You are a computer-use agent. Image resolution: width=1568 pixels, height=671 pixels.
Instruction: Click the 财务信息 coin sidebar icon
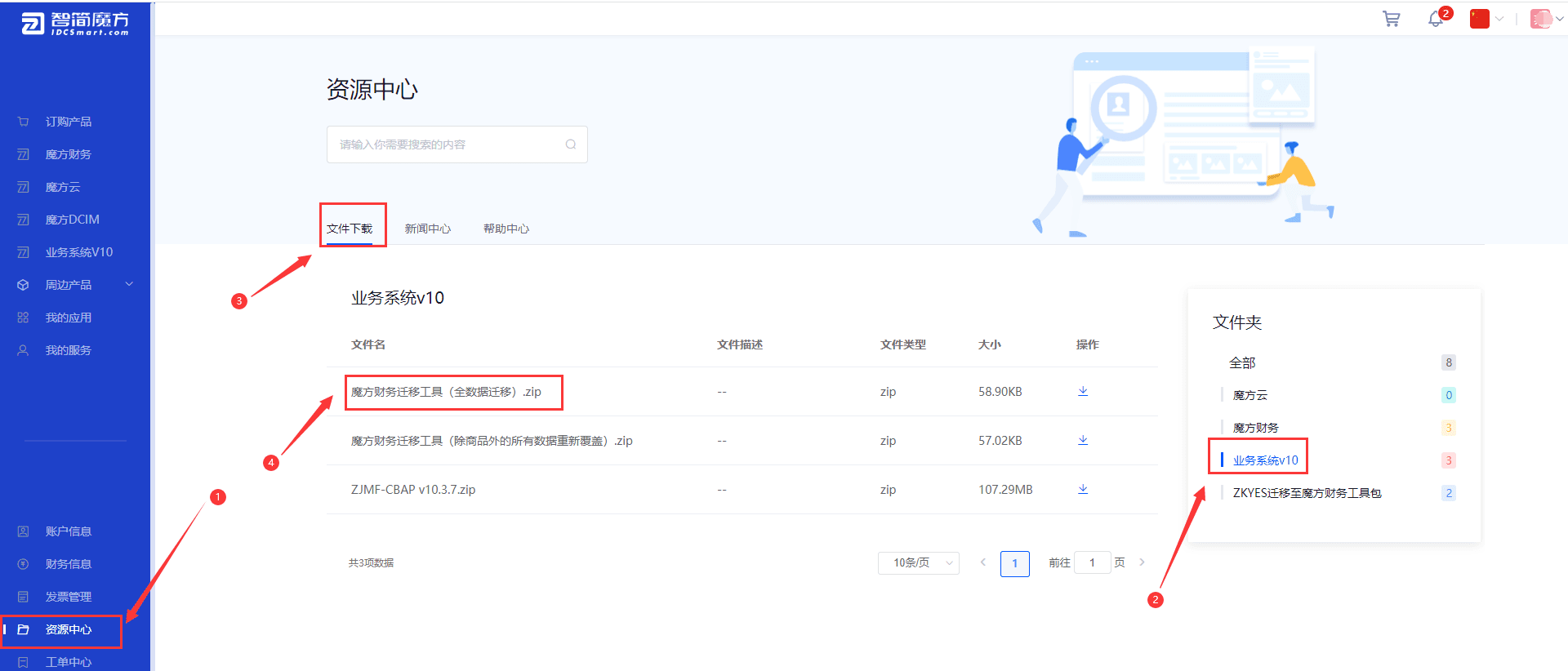[23, 564]
